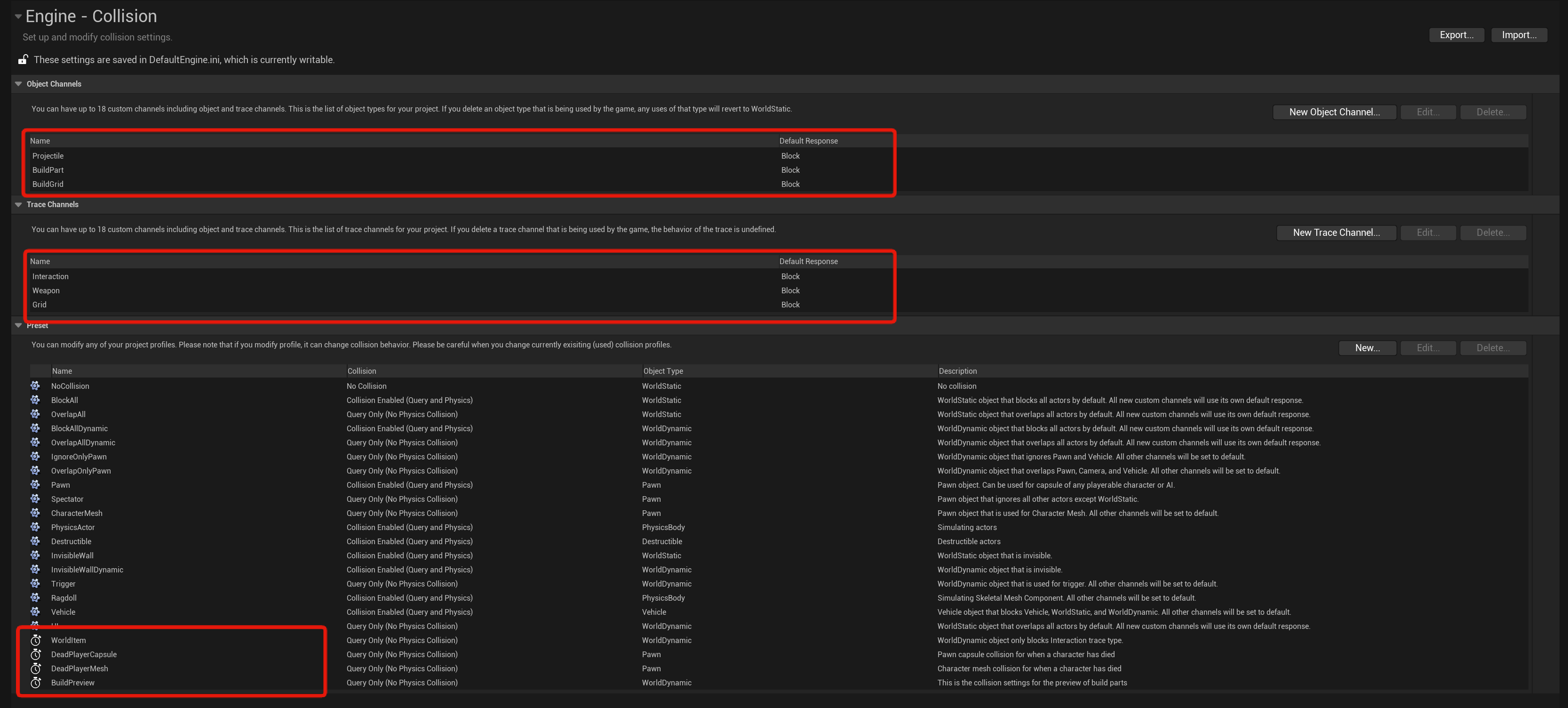Collapse the Trace Channels section

[x=18, y=204]
